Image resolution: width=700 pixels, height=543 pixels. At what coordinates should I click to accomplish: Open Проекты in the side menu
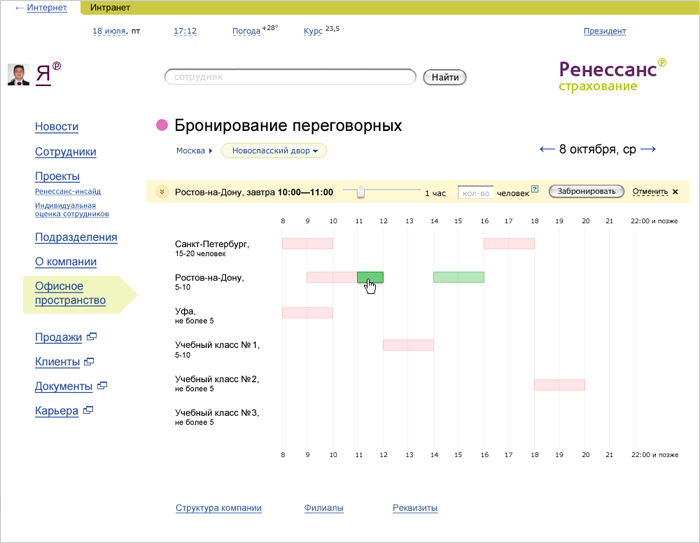(x=57, y=176)
